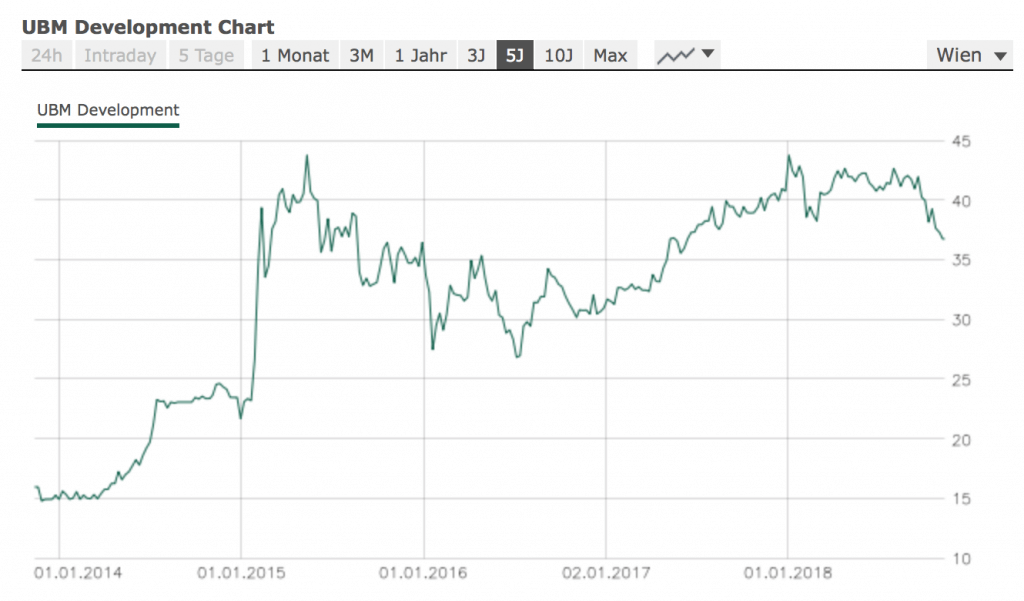Image resolution: width=1024 pixels, height=601 pixels.
Task: Click the 25 value axis label
Action: coord(961,380)
